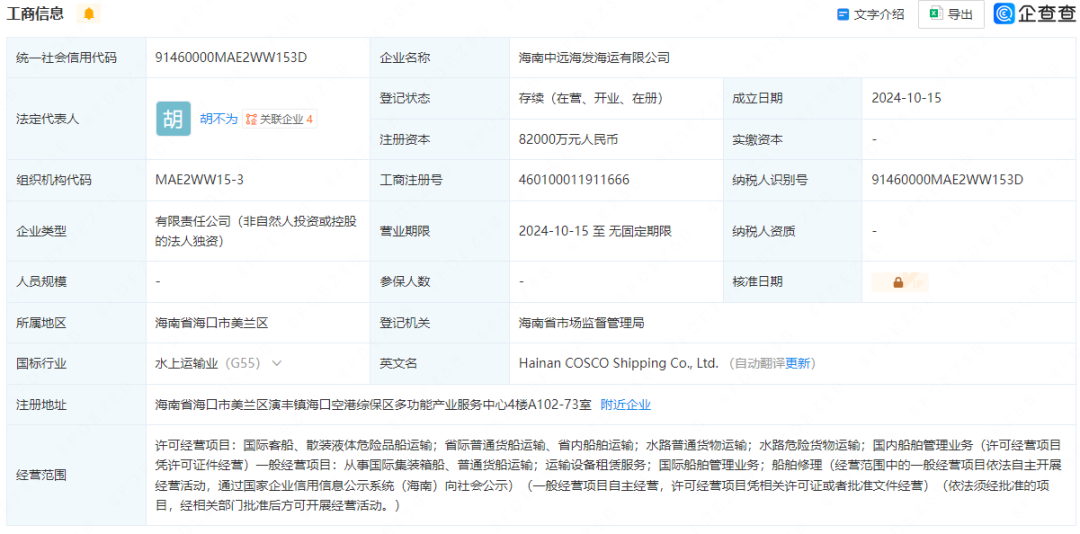1080x534 pixels.
Task: Select enterprise type 有限责任公司 text
Action: point(254,232)
